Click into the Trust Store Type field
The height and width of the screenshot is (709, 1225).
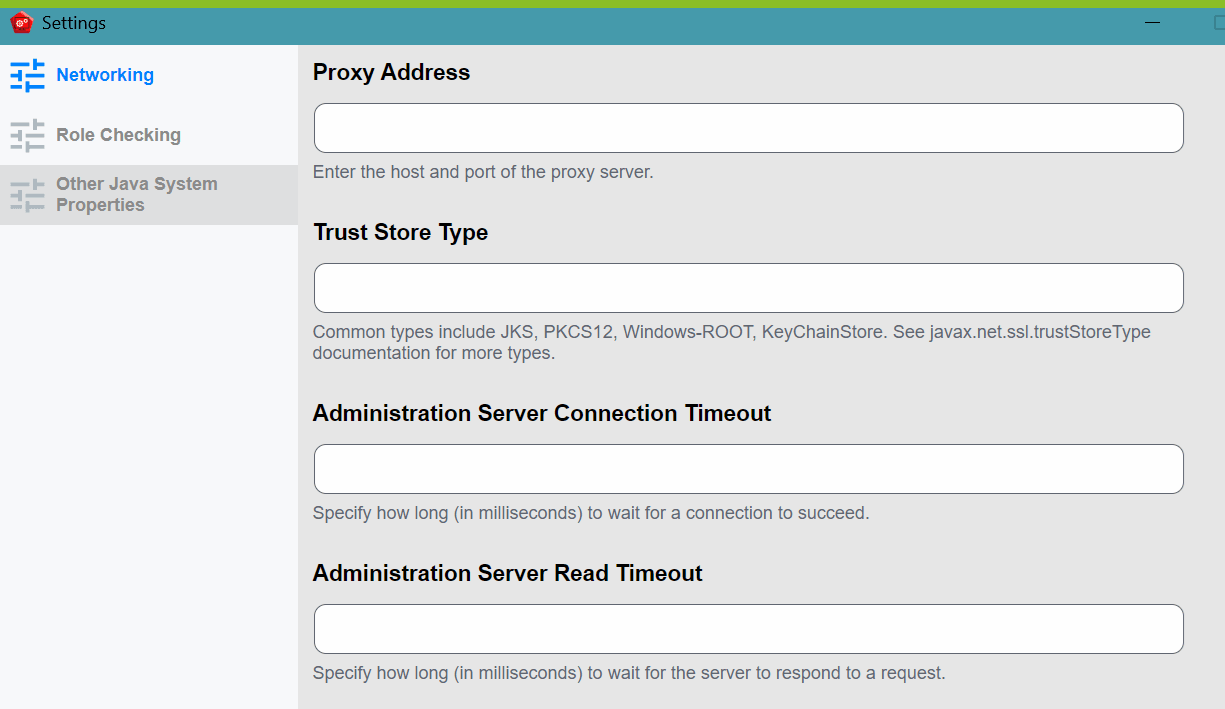tap(748, 288)
